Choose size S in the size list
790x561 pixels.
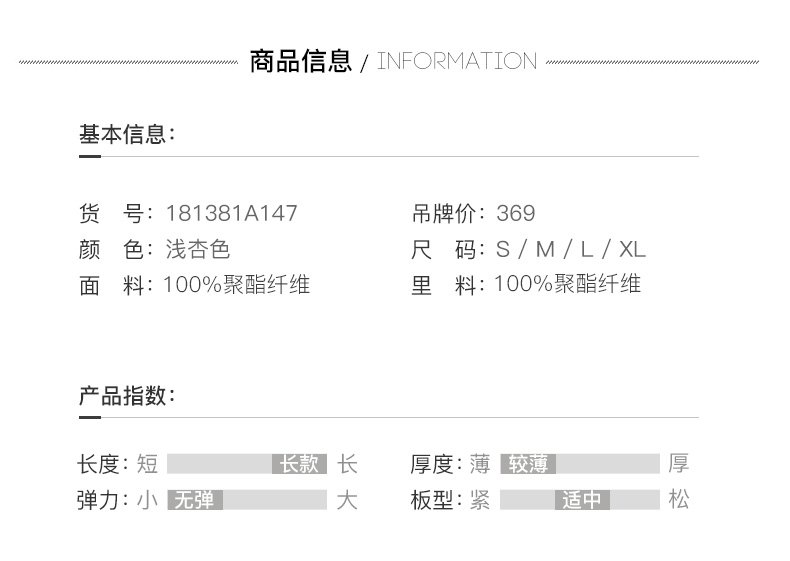click(502, 249)
